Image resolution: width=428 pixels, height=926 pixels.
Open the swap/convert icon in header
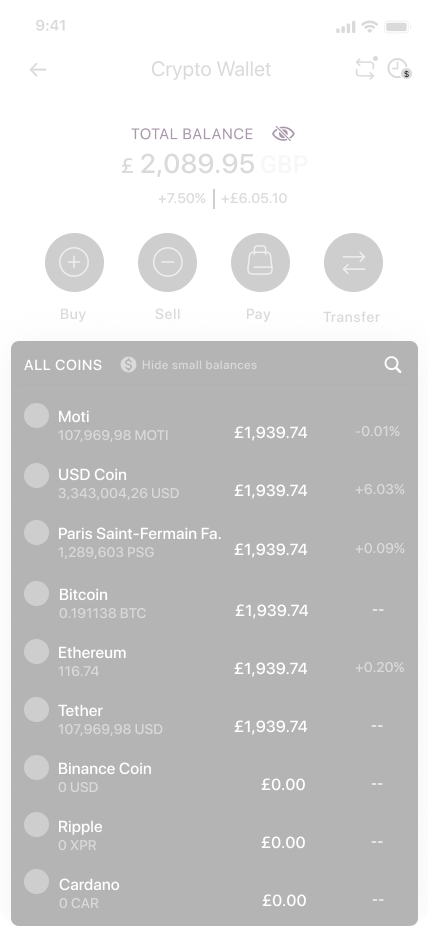365,69
